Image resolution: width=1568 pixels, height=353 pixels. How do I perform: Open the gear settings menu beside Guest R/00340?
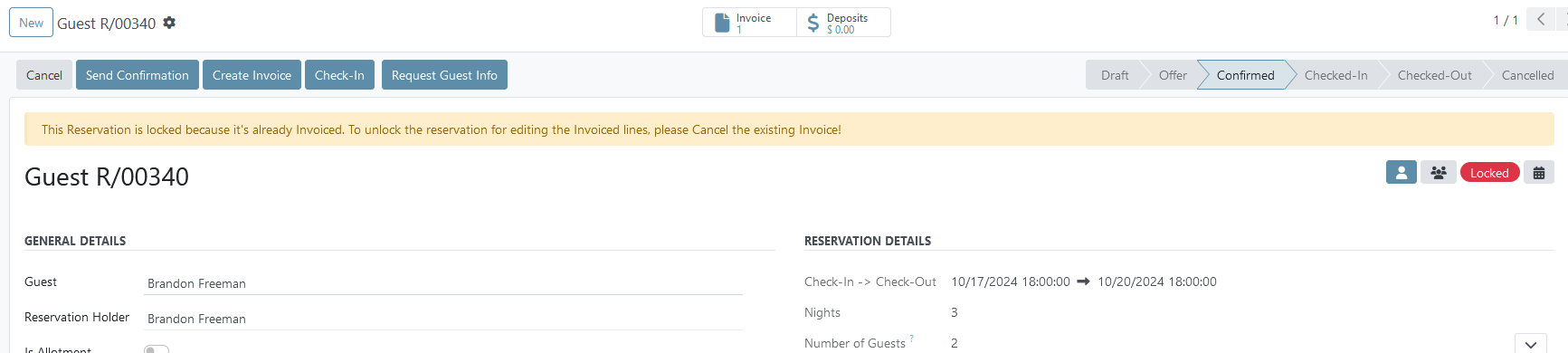pyautogui.click(x=169, y=23)
